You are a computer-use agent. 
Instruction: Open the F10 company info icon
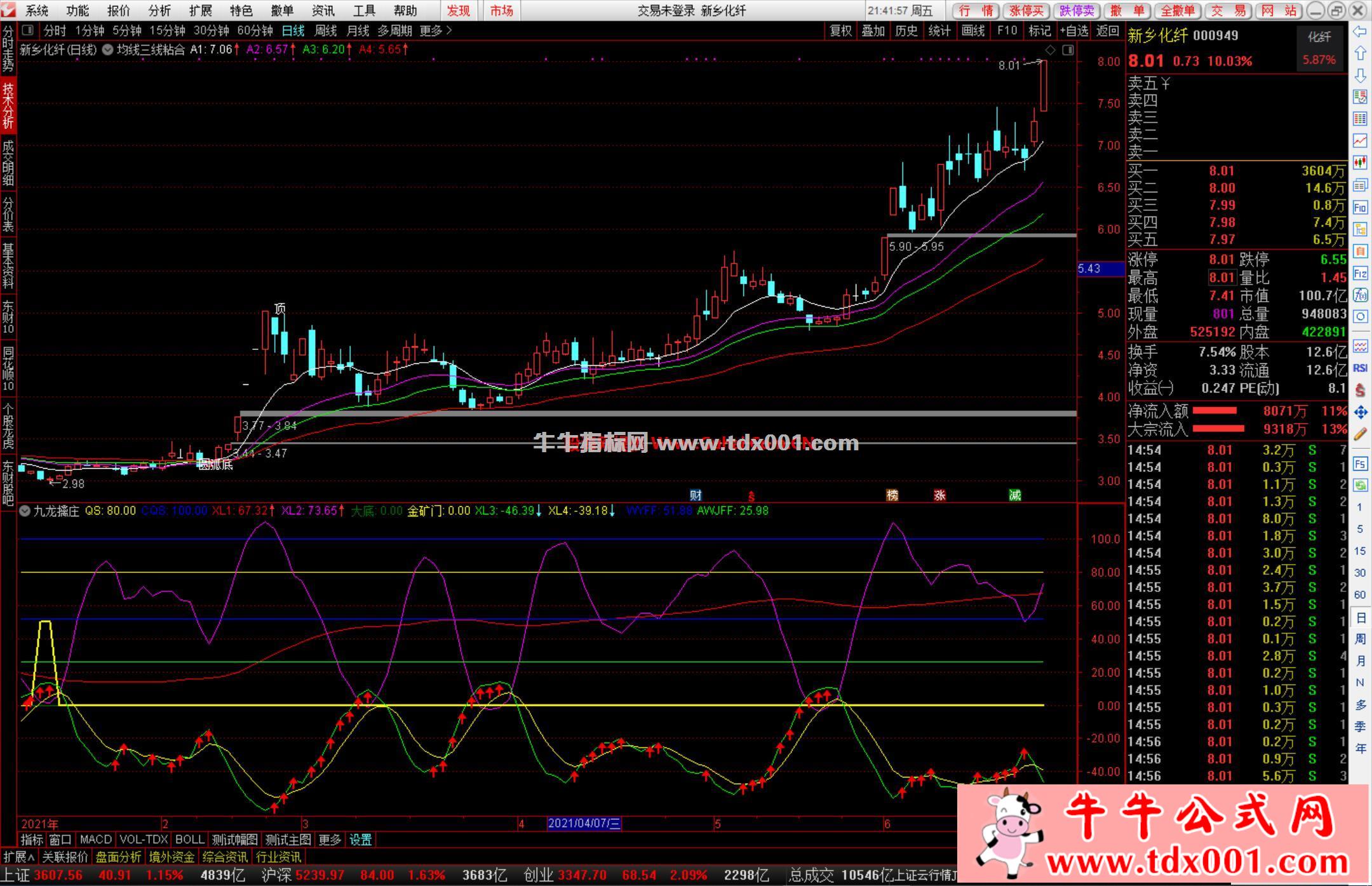point(1360,208)
